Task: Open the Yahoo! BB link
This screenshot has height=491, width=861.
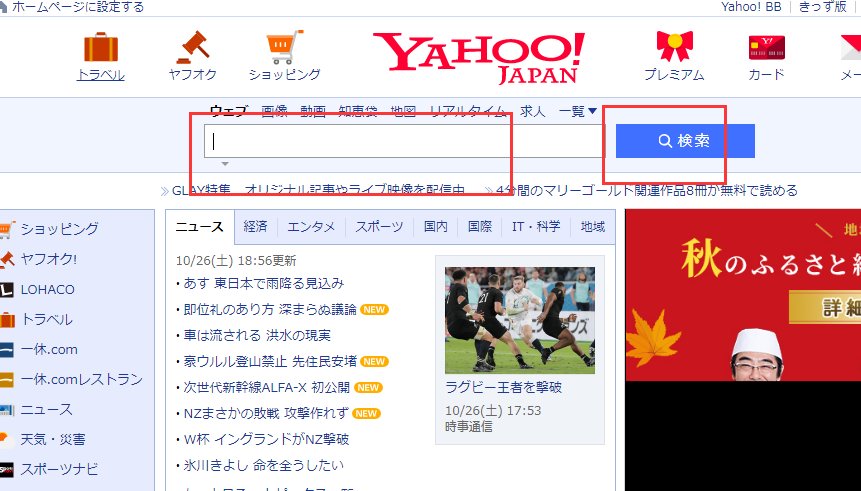Action: pos(751,7)
